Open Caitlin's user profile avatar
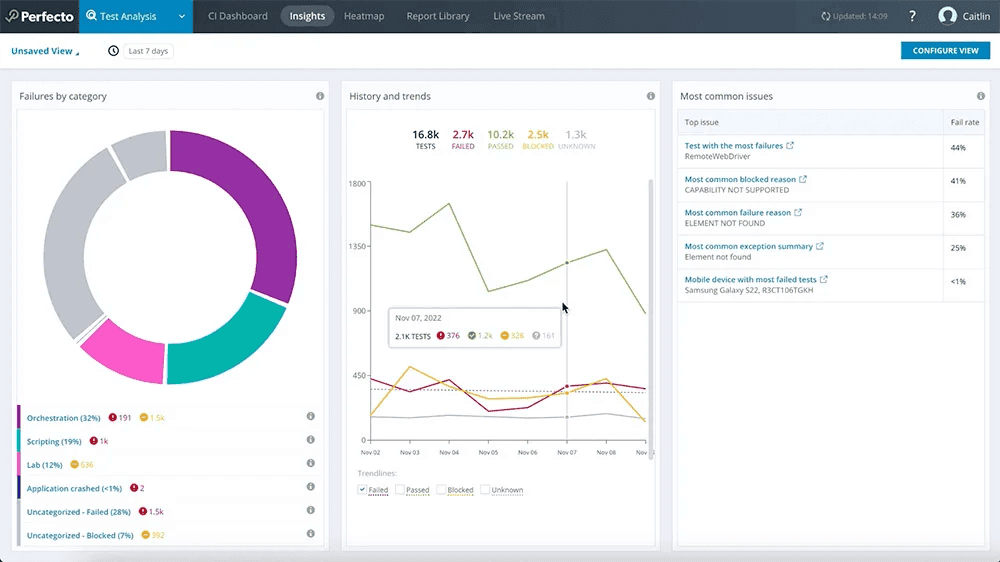This screenshot has width=1000, height=562. point(947,16)
